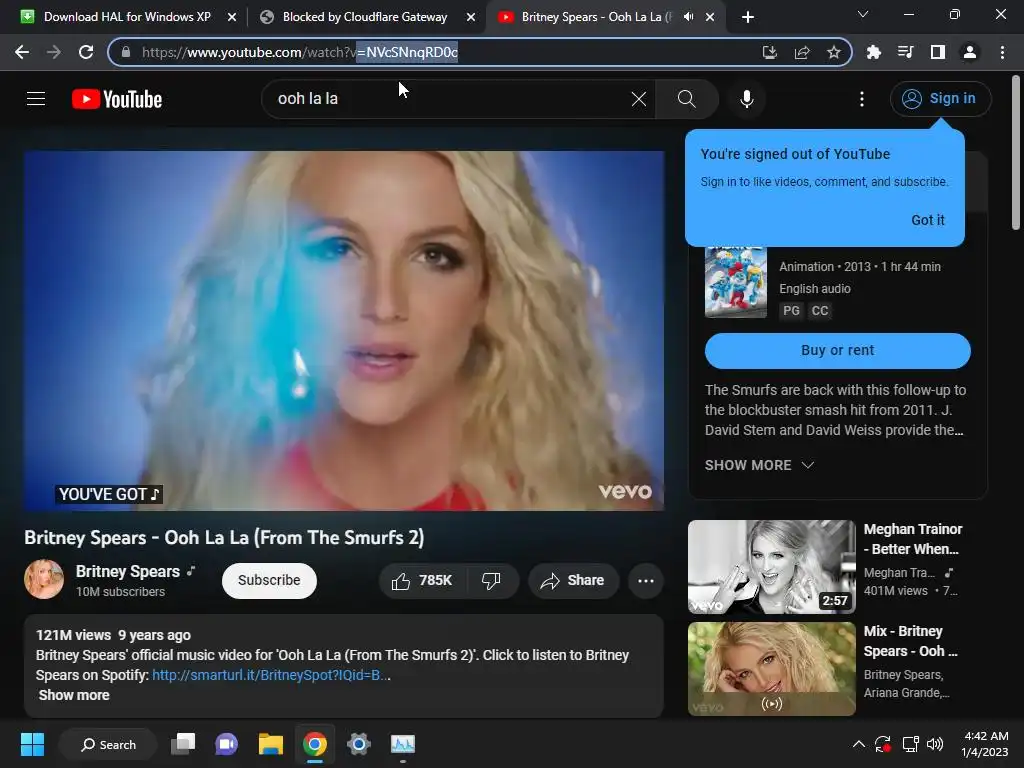Viewport: 1024px width, 768px height.
Task: Expand SHOW MORE in Smurfs movie card
Action: 759,465
